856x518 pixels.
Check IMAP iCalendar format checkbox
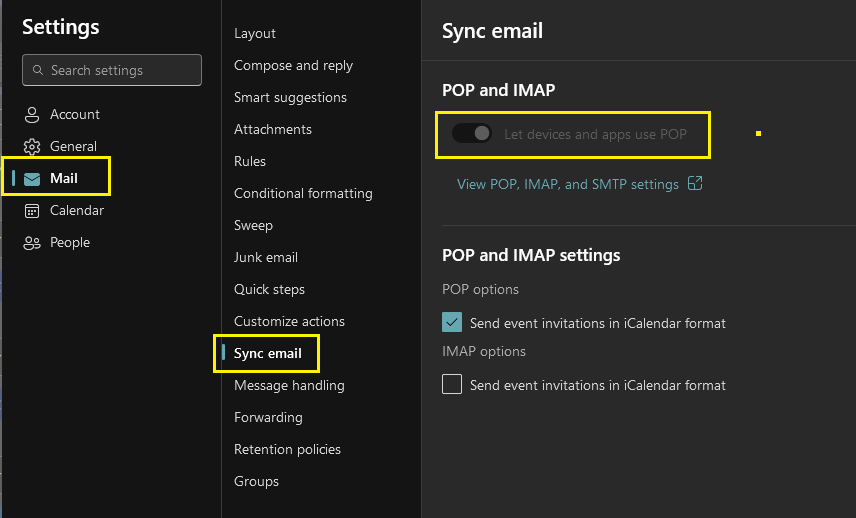pyautogui.click(x=452, y=384)
